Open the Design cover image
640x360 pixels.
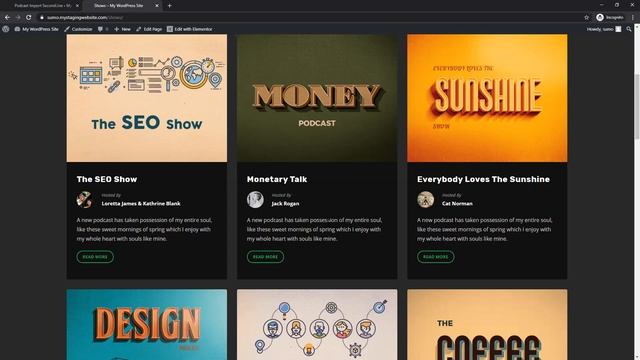coord(147,325)
